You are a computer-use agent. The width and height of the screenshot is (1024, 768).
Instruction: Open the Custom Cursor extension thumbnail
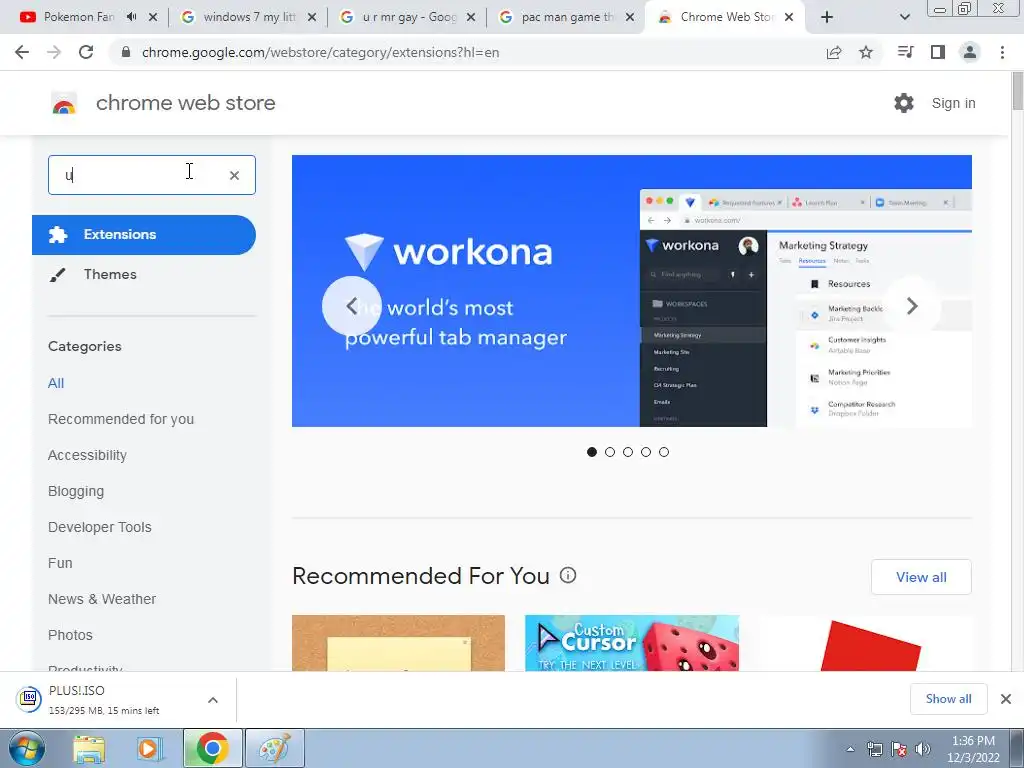click(632, 643)
